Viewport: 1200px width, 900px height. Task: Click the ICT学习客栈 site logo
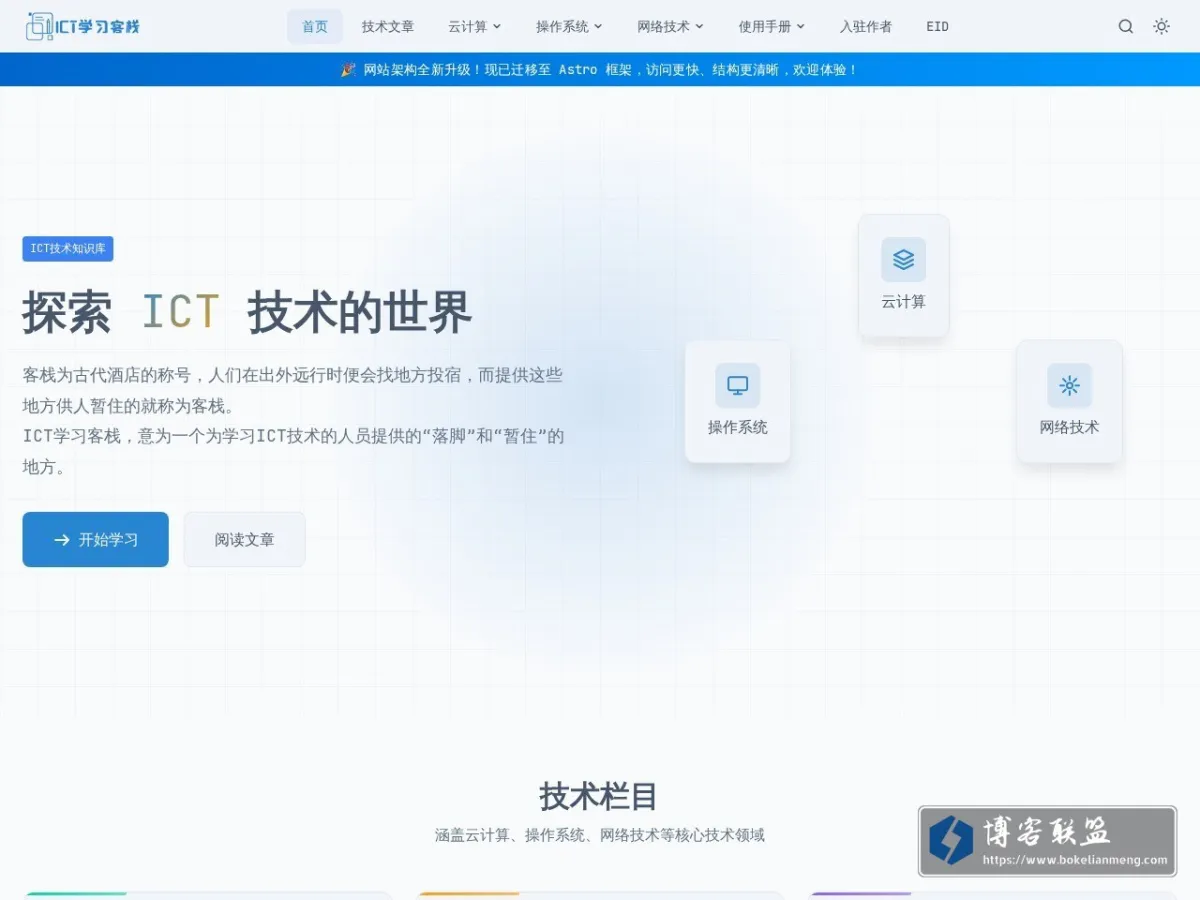[83, 26]
